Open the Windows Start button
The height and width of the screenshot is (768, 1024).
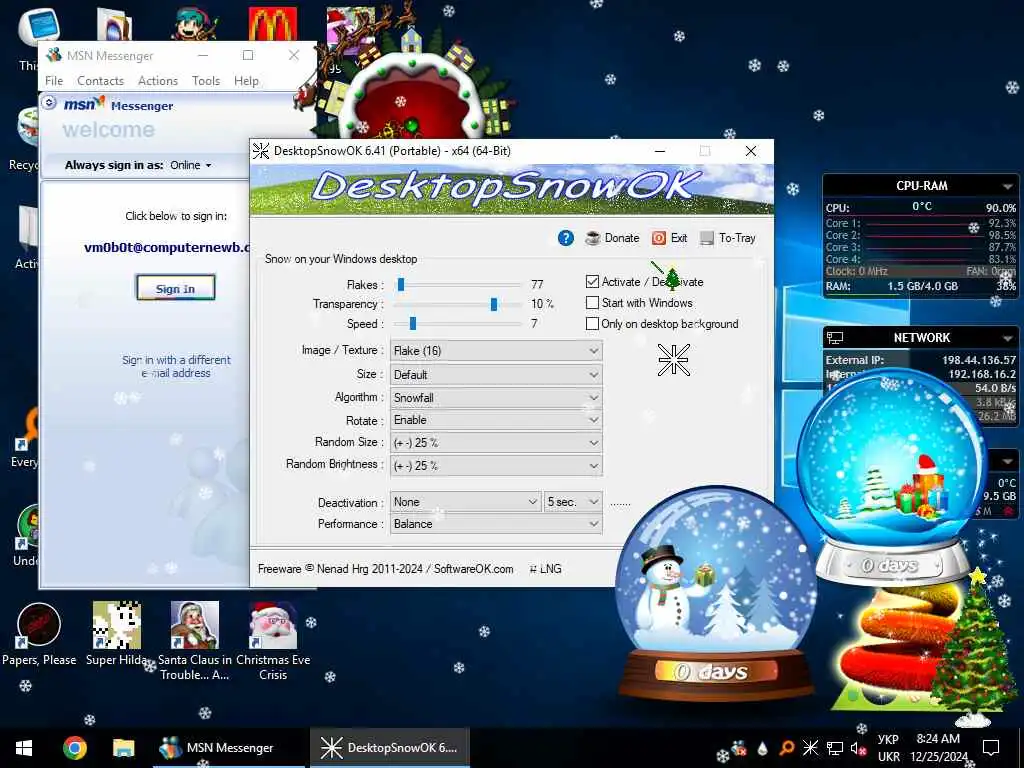[x=24, y=748]
